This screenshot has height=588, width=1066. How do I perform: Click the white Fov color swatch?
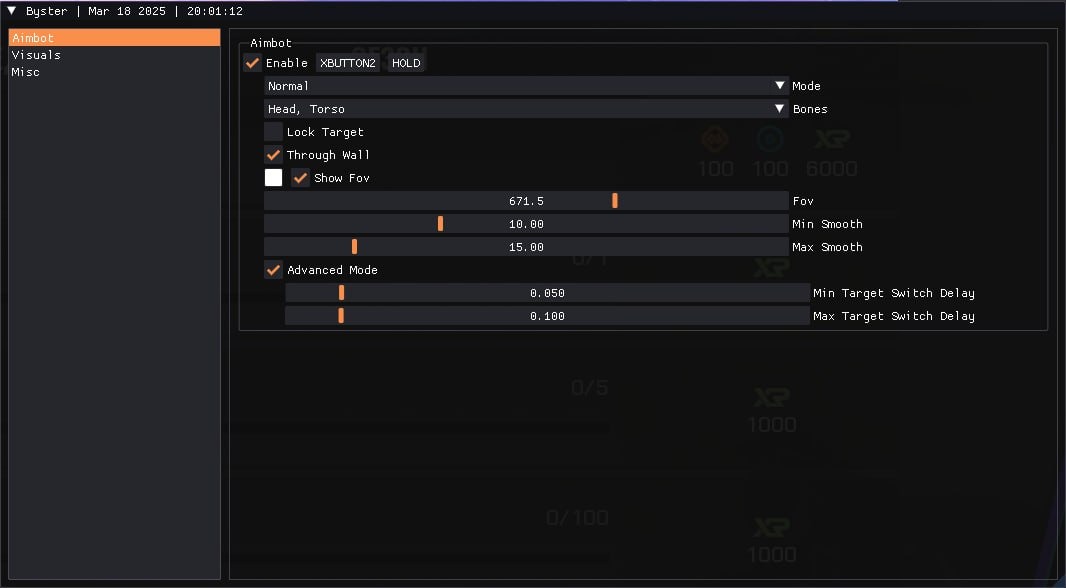[273, 178]
